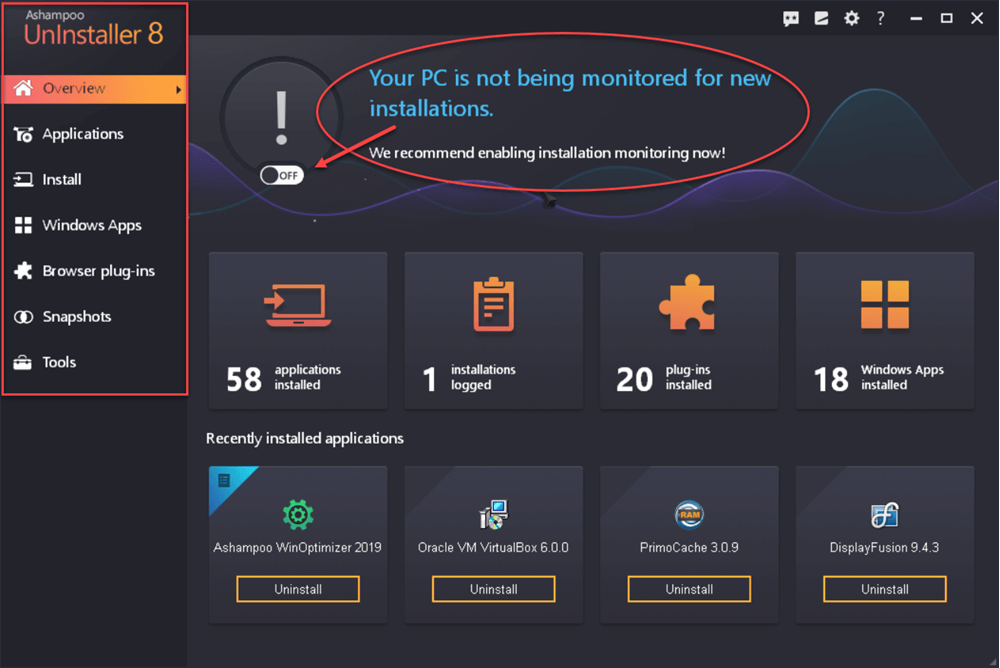Click the 'Ashampoo WinOptimizer 2019' name
The height and width of the screenshot is (668, 1000).
point(298,547)
